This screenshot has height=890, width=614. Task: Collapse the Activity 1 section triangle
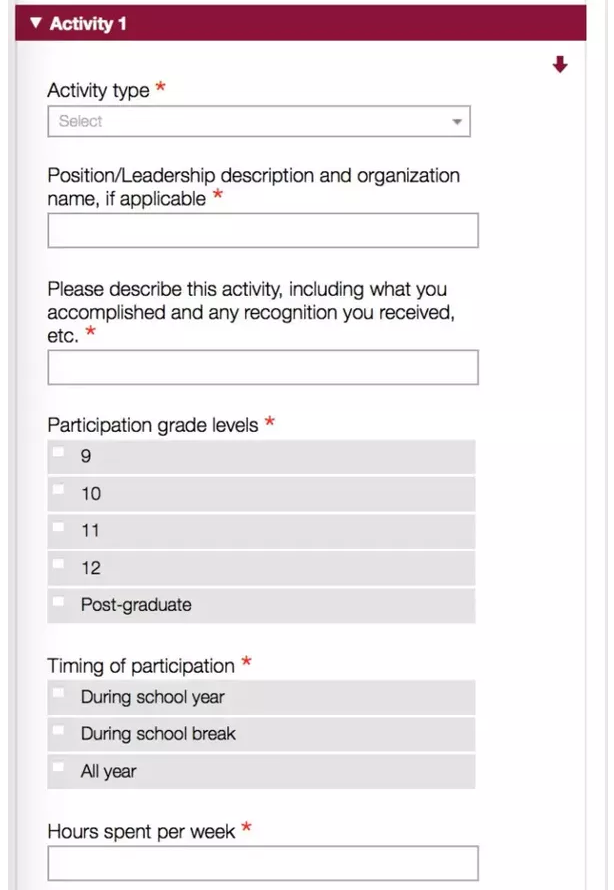(37, 23)
